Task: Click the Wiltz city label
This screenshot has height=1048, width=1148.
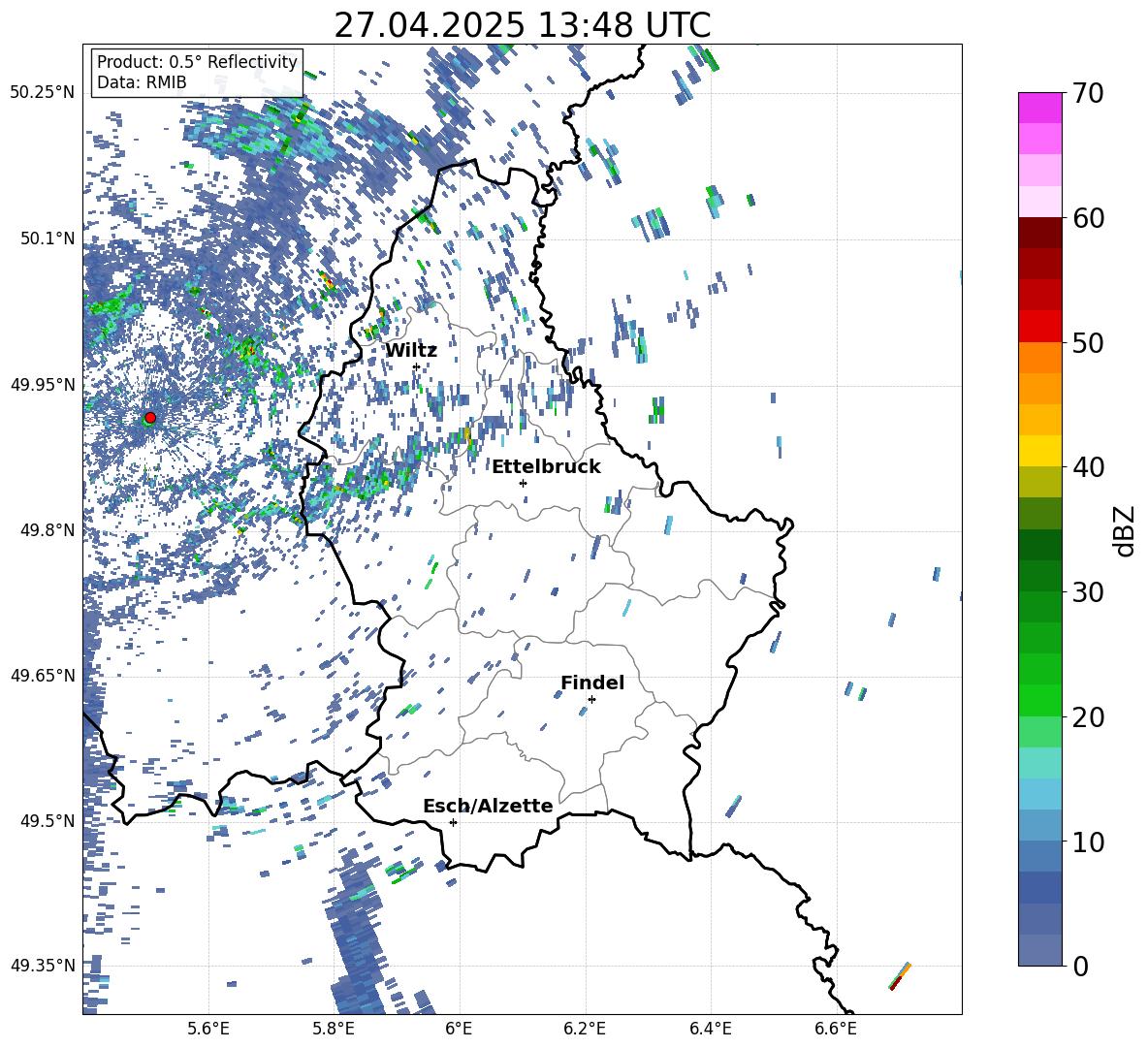Action: tap(411, 351)
